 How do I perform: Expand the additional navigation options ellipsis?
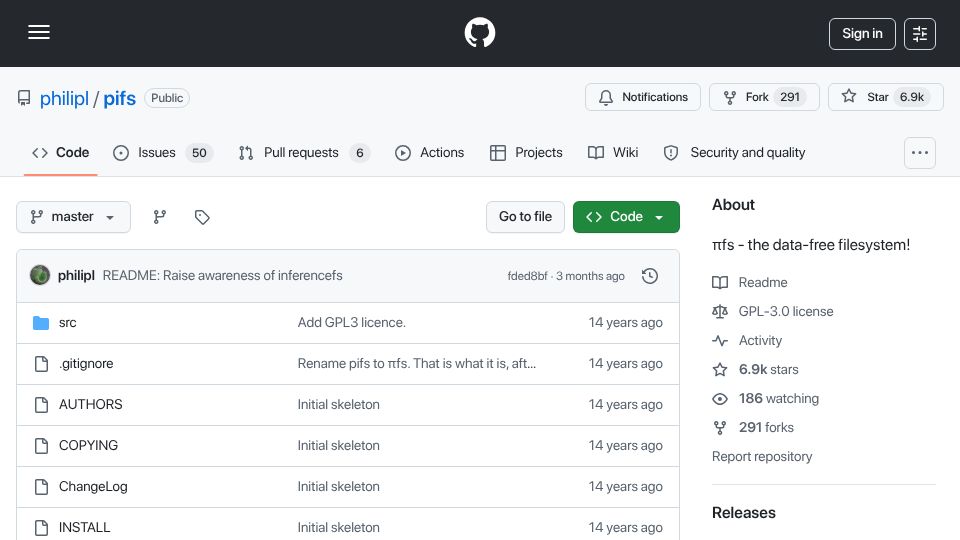point(920,153)
